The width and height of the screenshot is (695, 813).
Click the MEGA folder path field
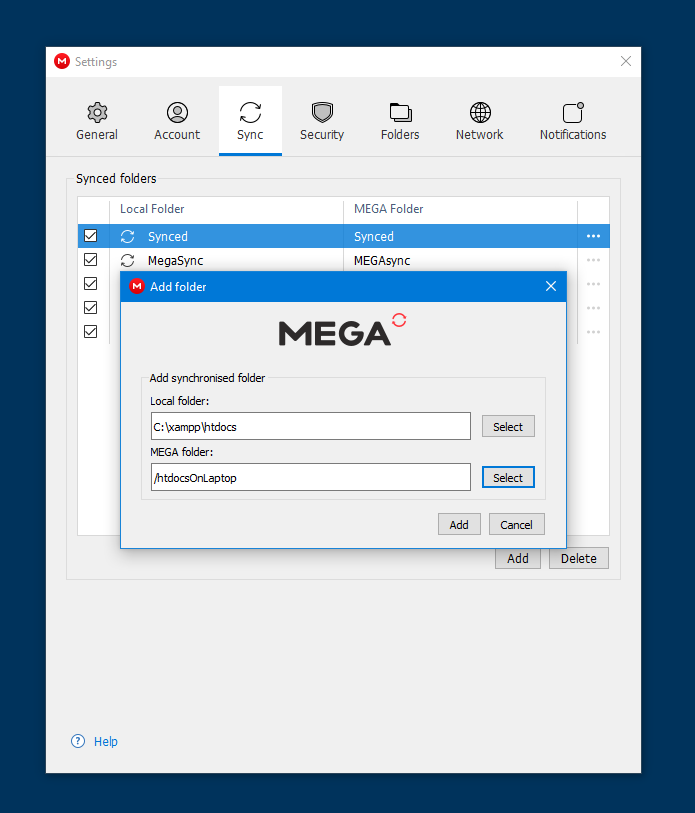click(x=310, y=478)
